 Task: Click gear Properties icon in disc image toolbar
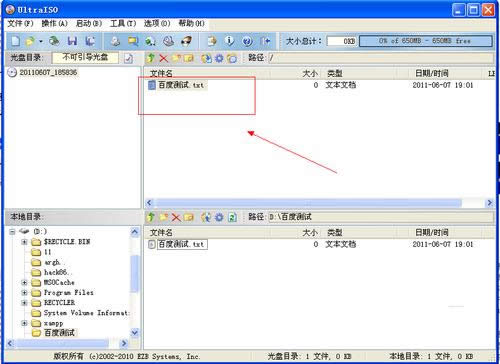[219, 58]
